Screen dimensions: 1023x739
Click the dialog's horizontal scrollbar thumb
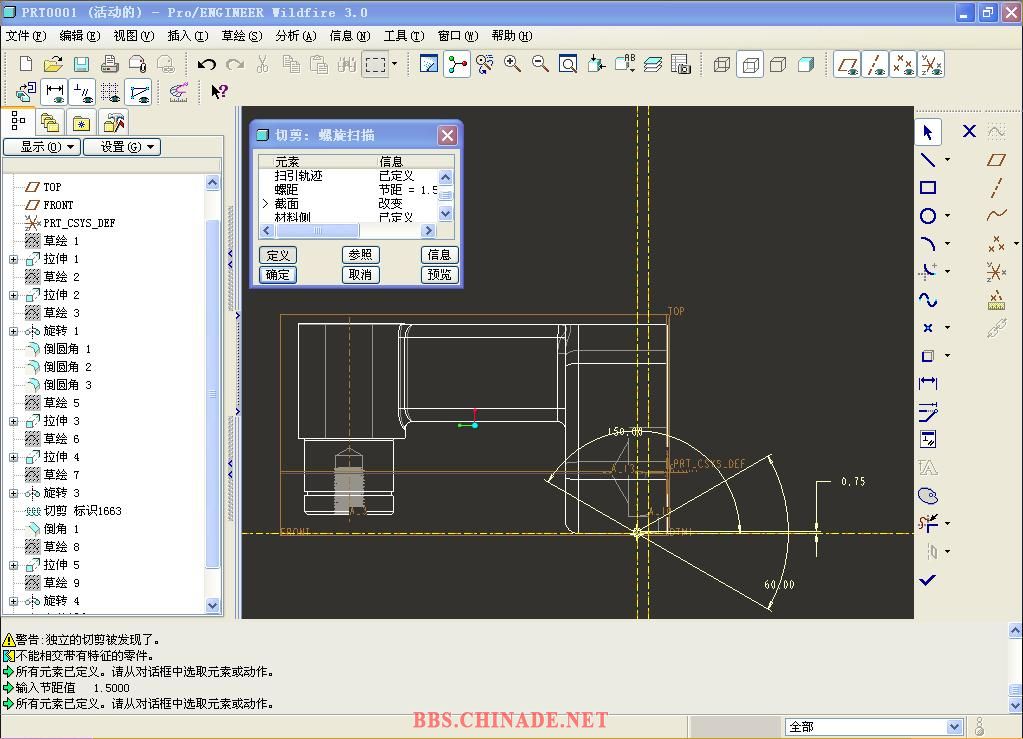click(x=317, y=230)
